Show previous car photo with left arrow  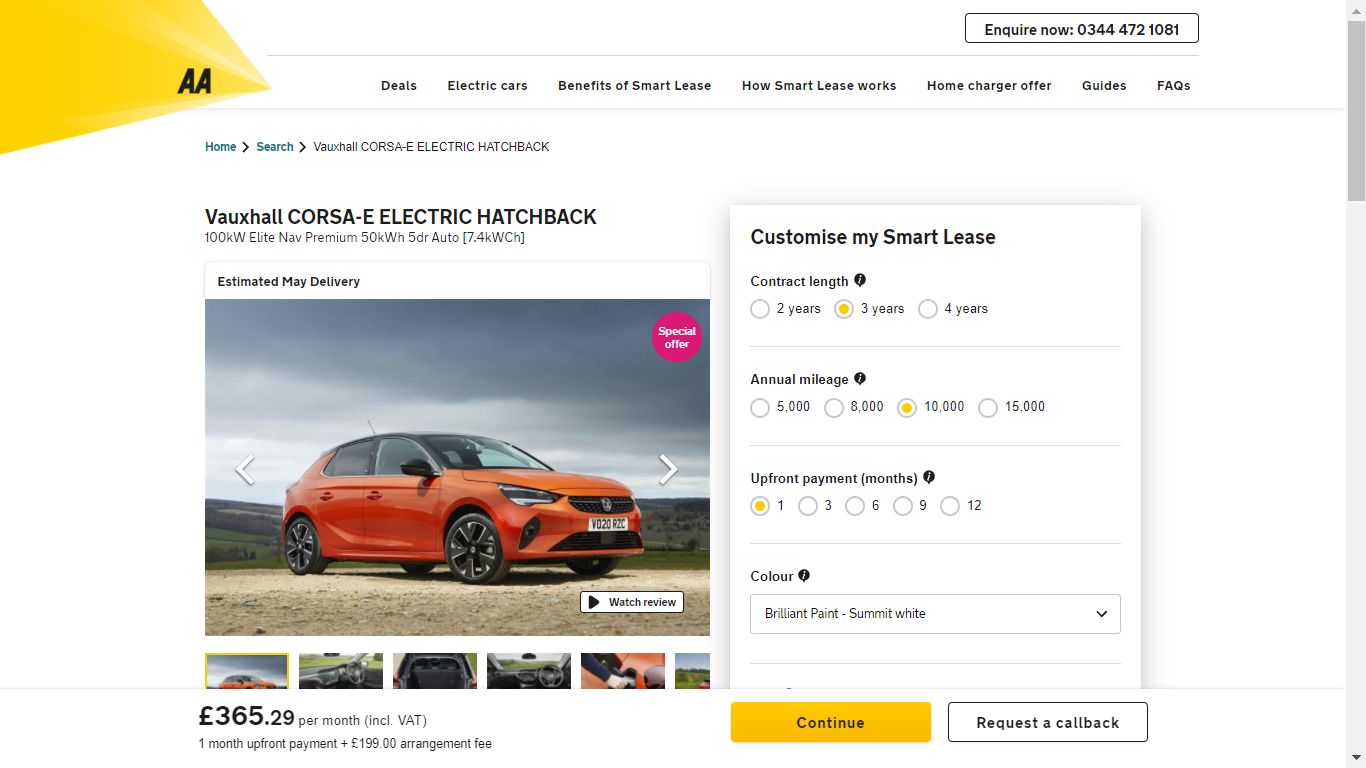pos(245,469)
